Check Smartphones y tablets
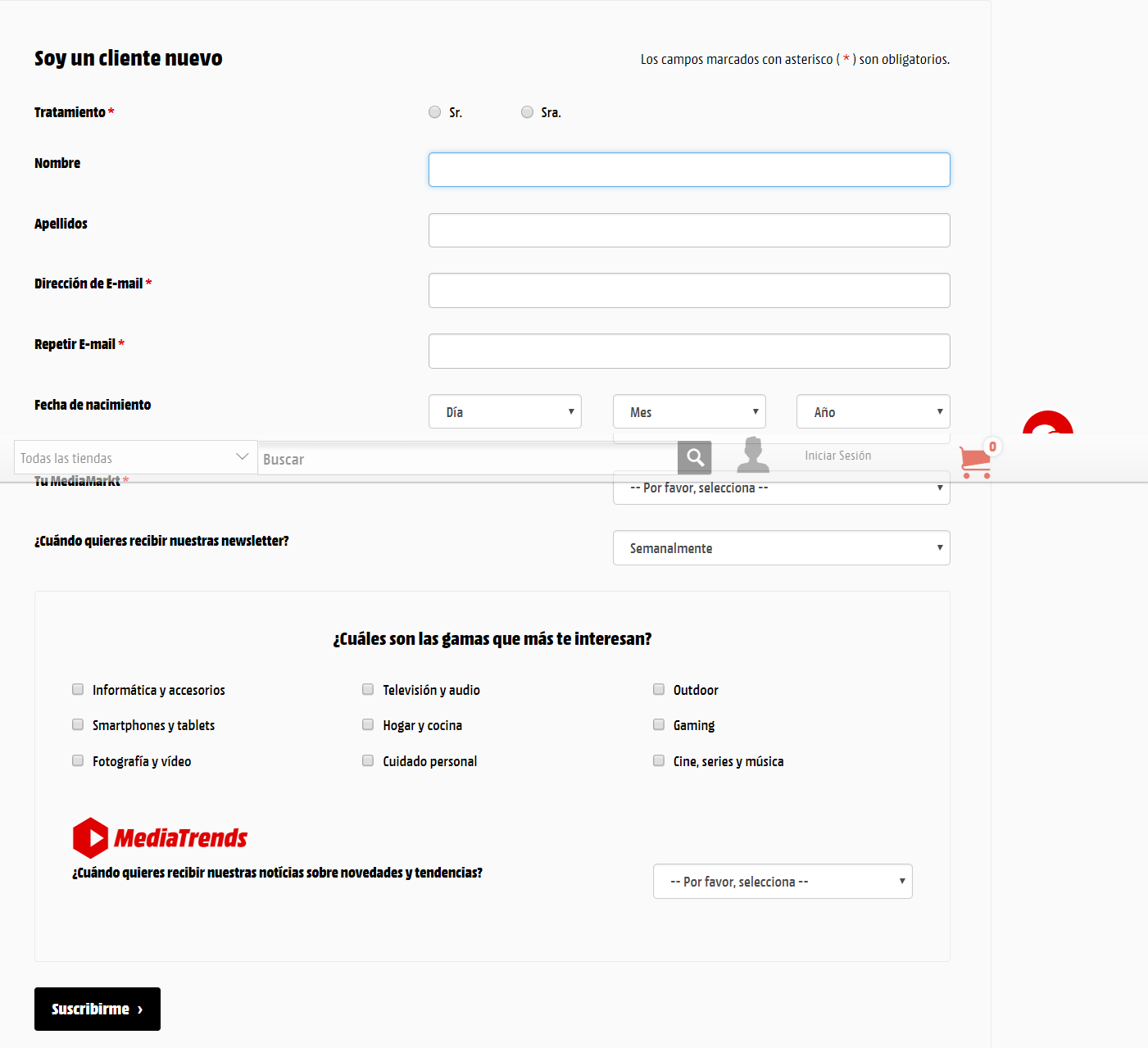The height and width of the screenshot is (1048, 1148). pyautogui.click(x=78, y=724)
